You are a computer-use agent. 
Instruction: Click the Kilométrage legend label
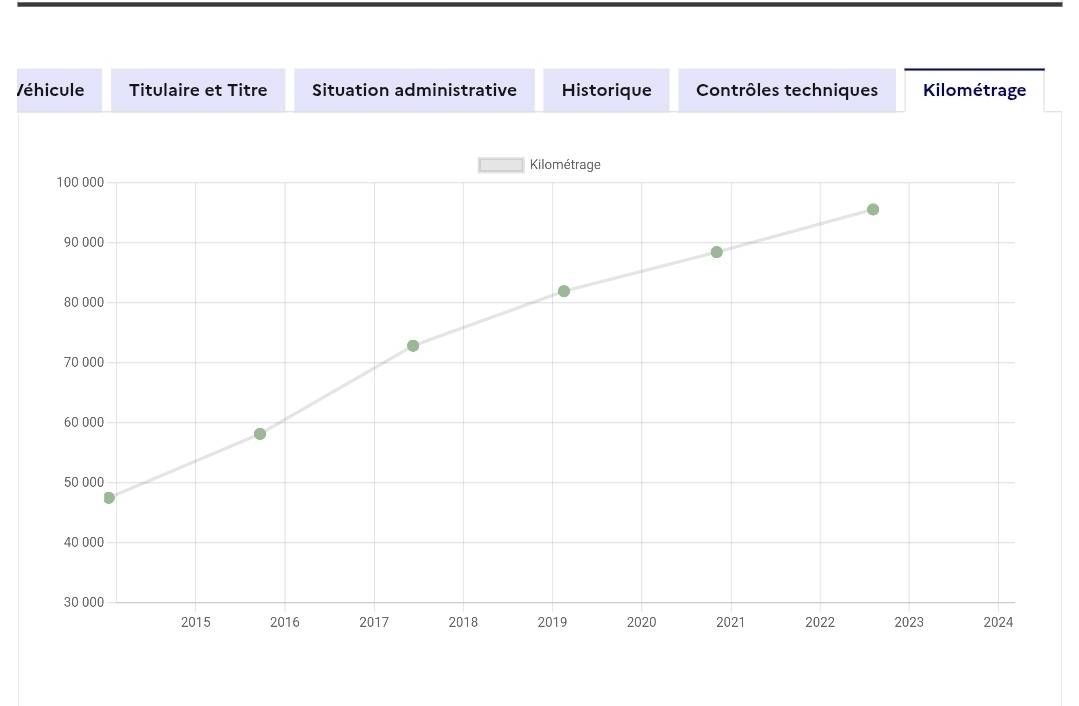565,165
